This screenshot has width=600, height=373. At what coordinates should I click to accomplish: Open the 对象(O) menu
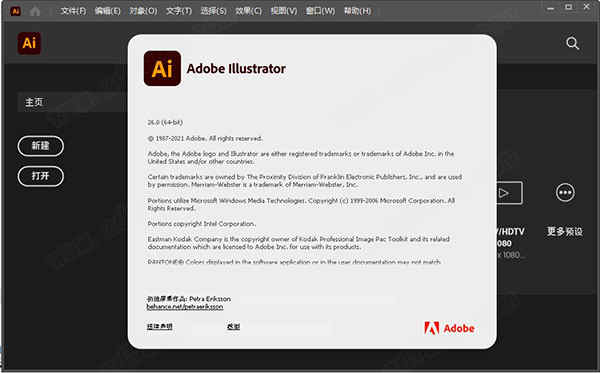[x=143, y=11]
